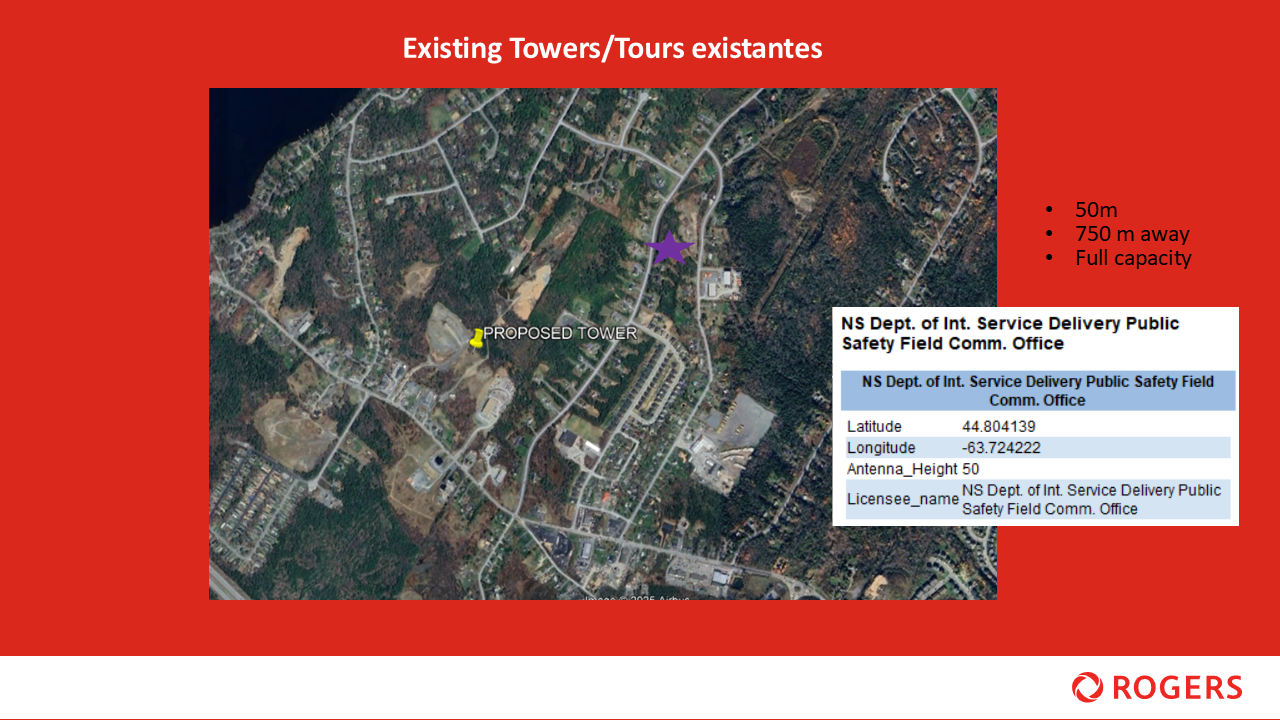Screen dimensions: 1280x720
Task: Click the Antenna_Height value 50
Action: [971, 469]
